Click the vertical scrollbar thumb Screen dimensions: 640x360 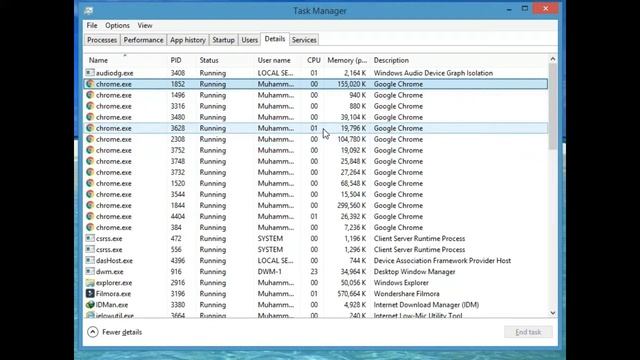(553, 106)
